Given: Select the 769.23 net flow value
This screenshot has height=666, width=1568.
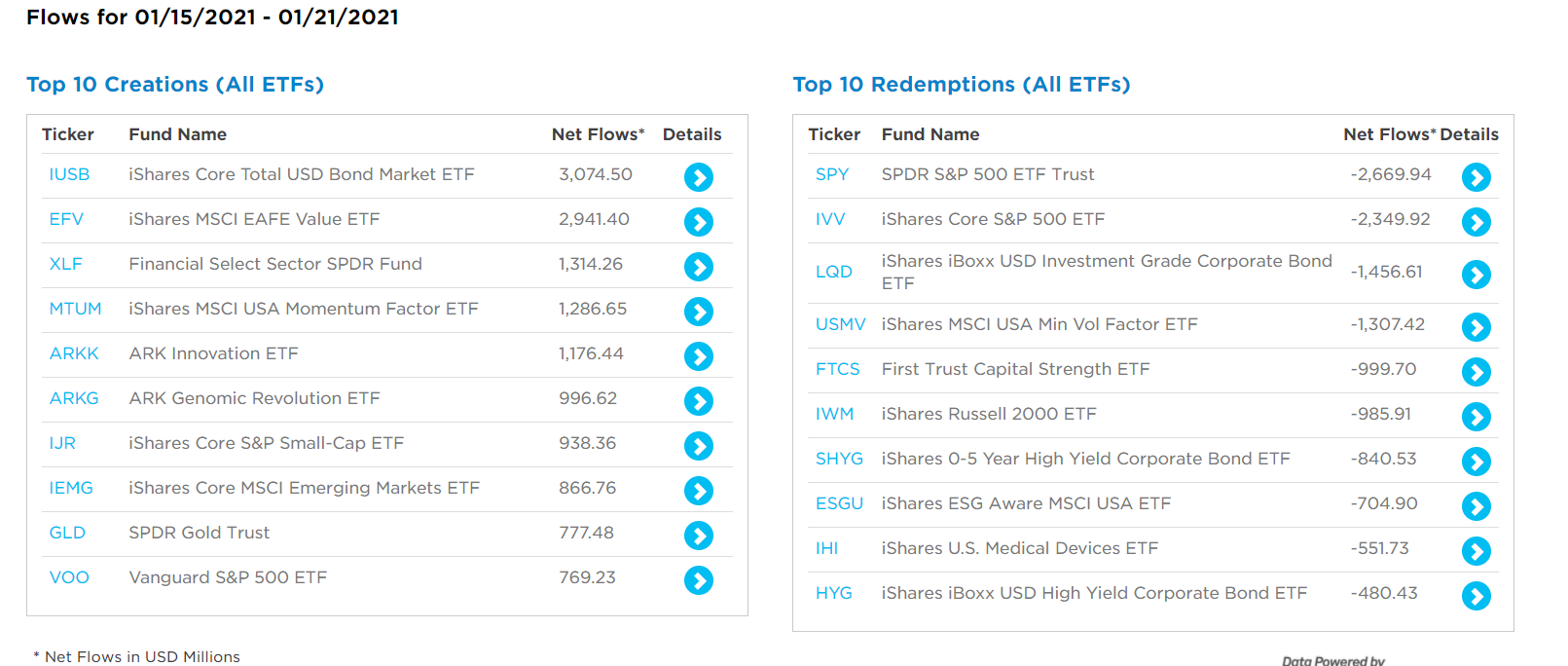Looking at the screenshot, I should point(587,577).
